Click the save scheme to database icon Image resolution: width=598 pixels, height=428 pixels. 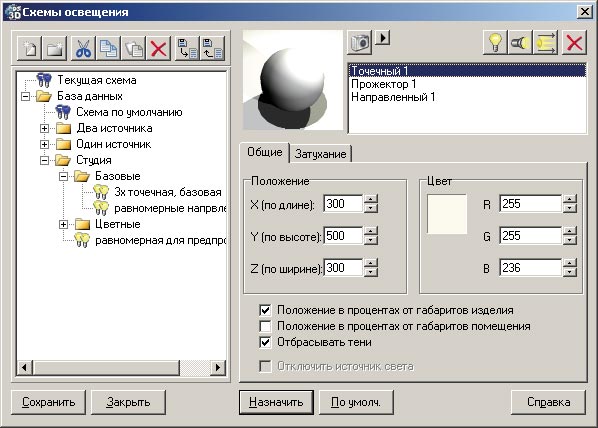point(187,49)
